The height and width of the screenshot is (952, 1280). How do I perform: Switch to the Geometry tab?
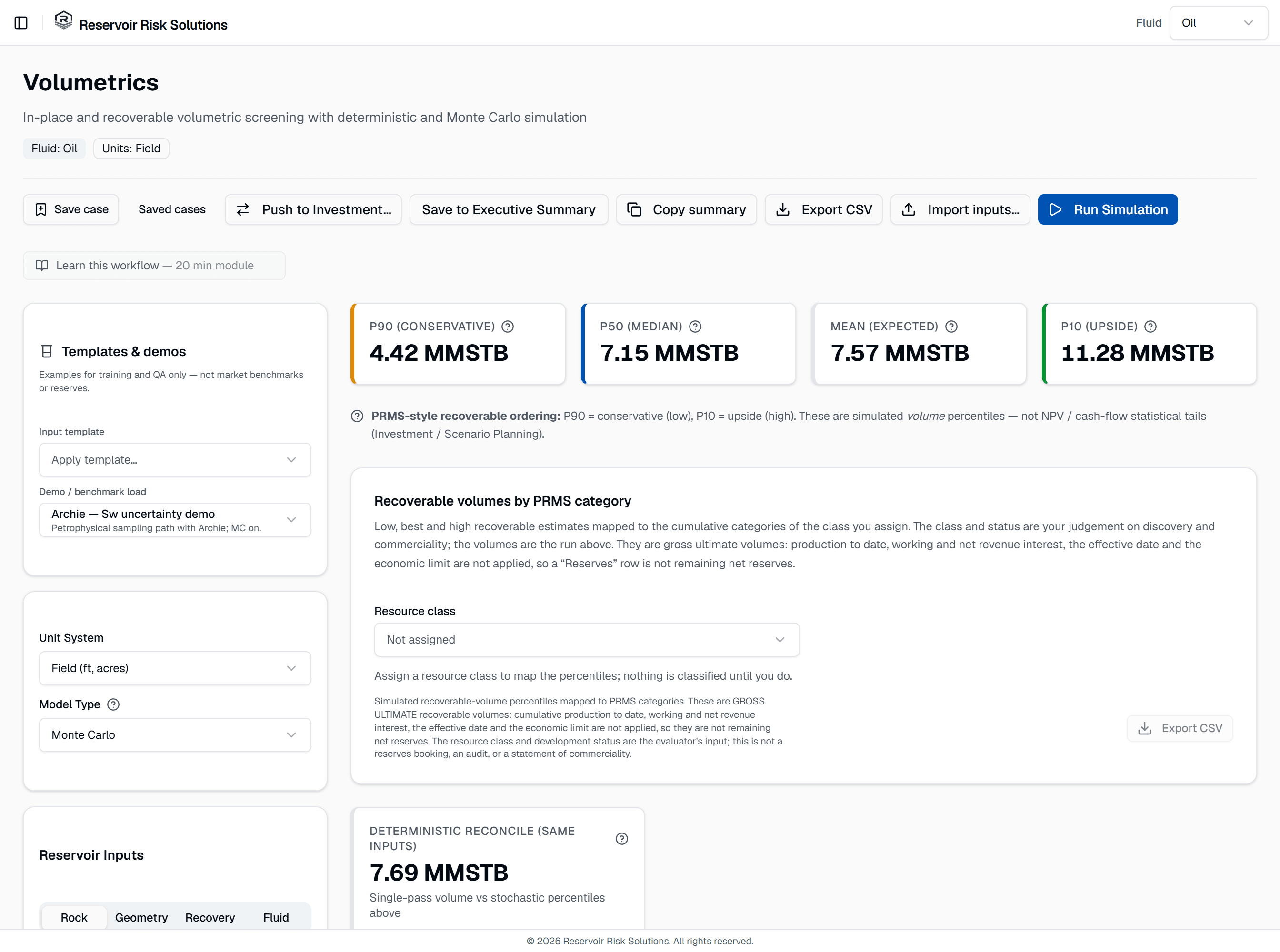pyautogui.click(x=141, y=917)
